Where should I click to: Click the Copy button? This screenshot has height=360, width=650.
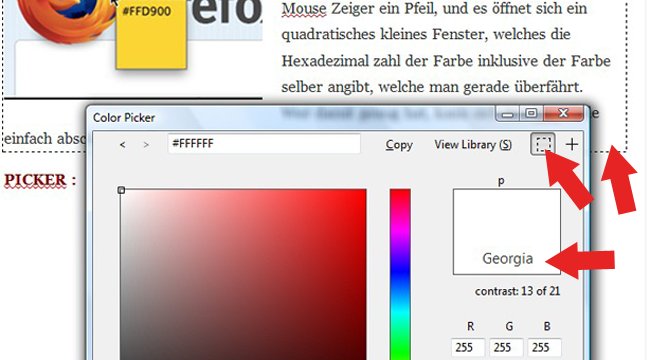tap(399, 145)
